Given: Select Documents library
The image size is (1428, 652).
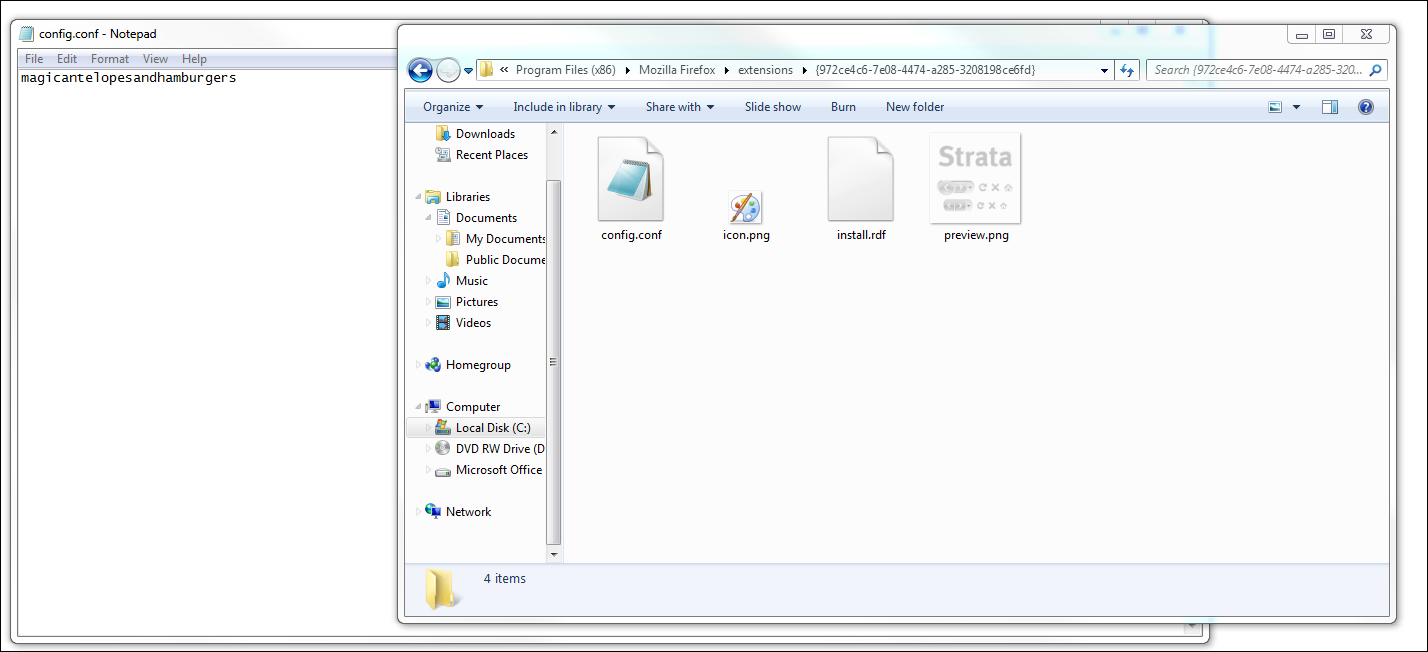Looking at the screenshot, I should coord(486,218).
